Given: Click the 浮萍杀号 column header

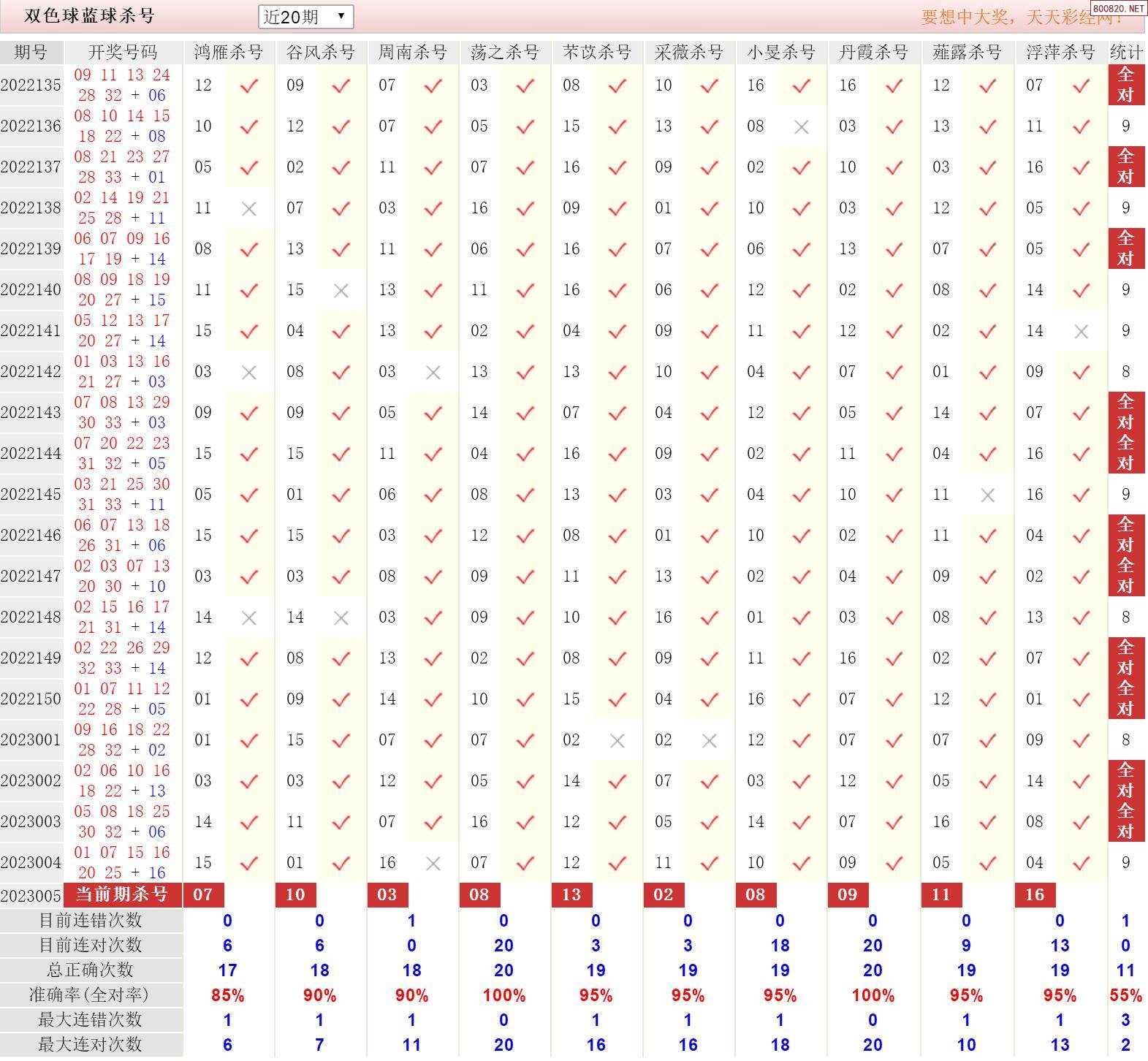Looking at the screenshot, I should [x=1060, y=53].
